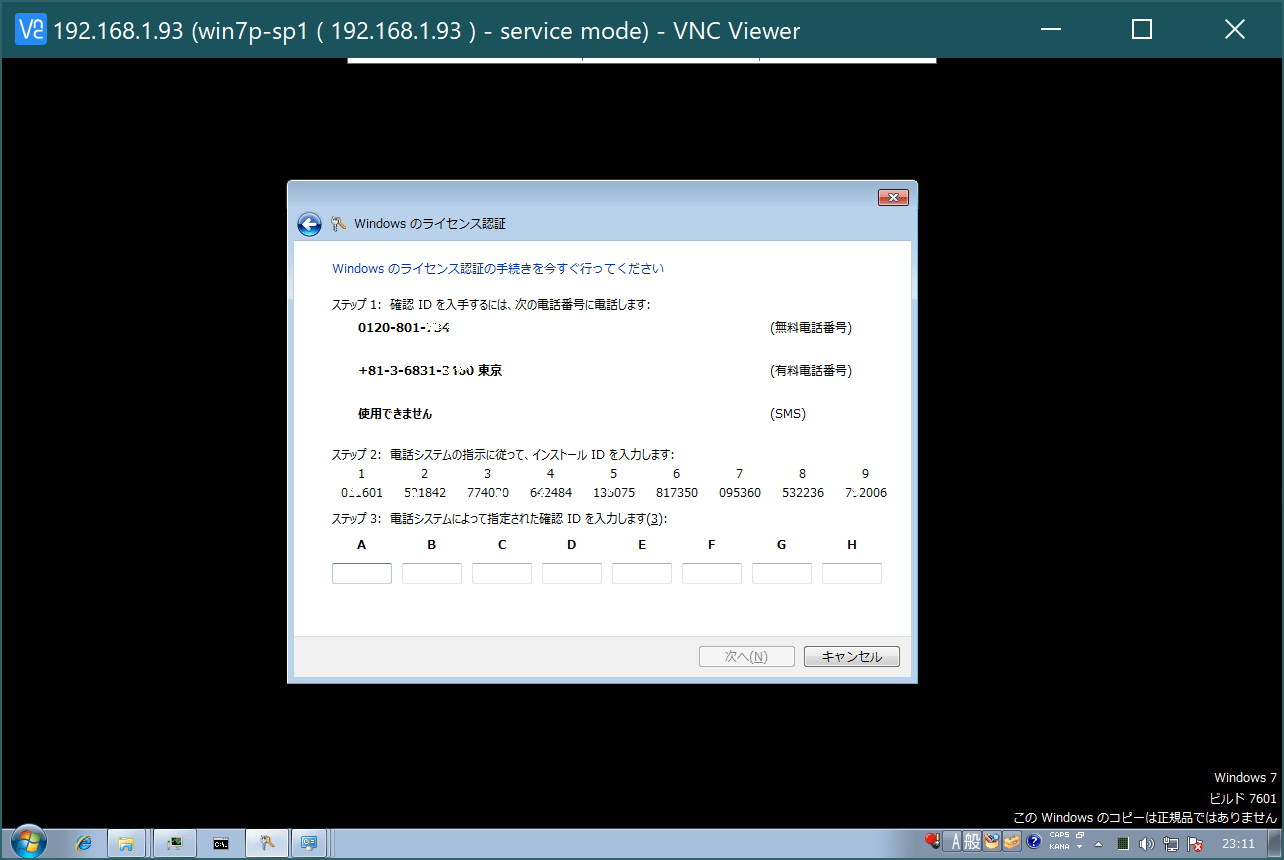Click the back arrow in the activation wizard
This screenshot has height=860, width=1284.
tap(309, 224)
